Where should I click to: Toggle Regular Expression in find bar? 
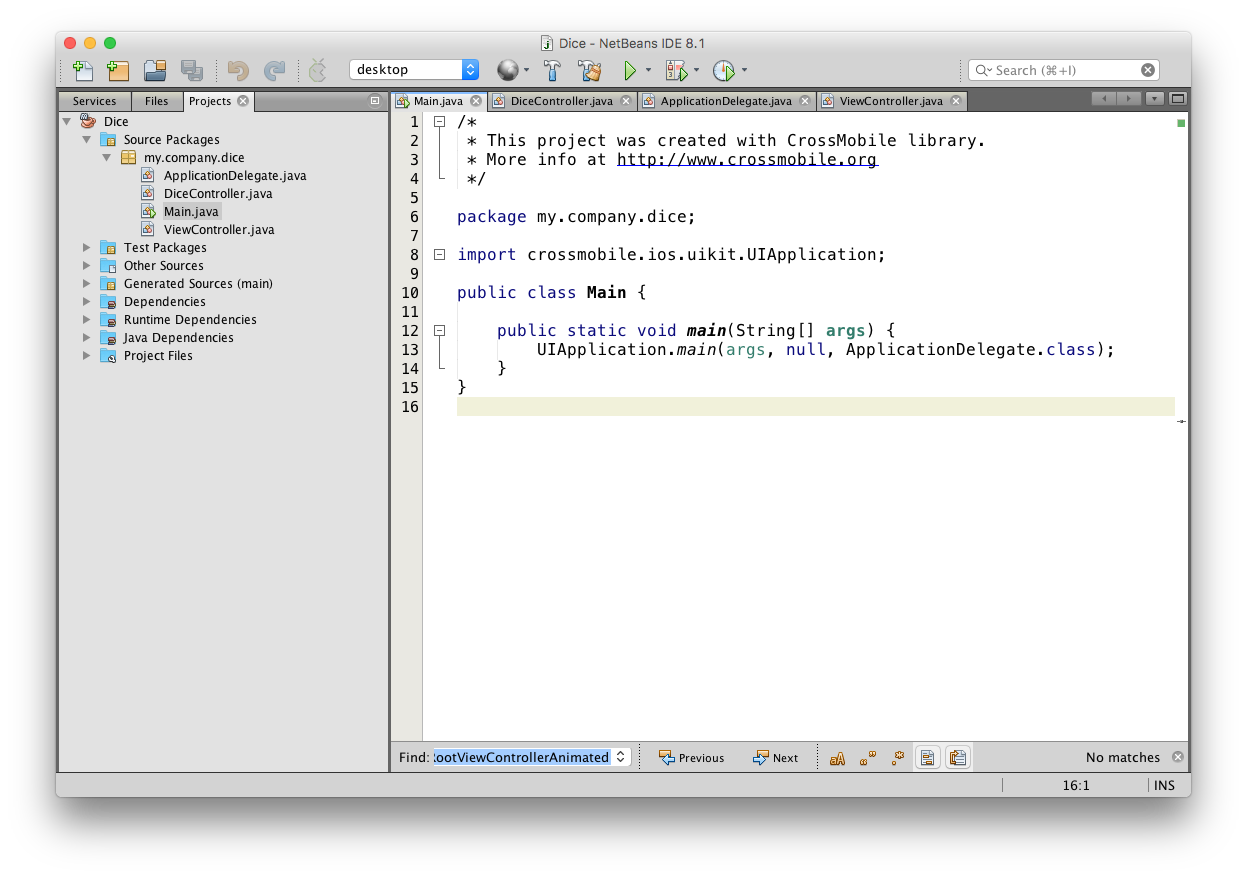click(x=898, y=757)
